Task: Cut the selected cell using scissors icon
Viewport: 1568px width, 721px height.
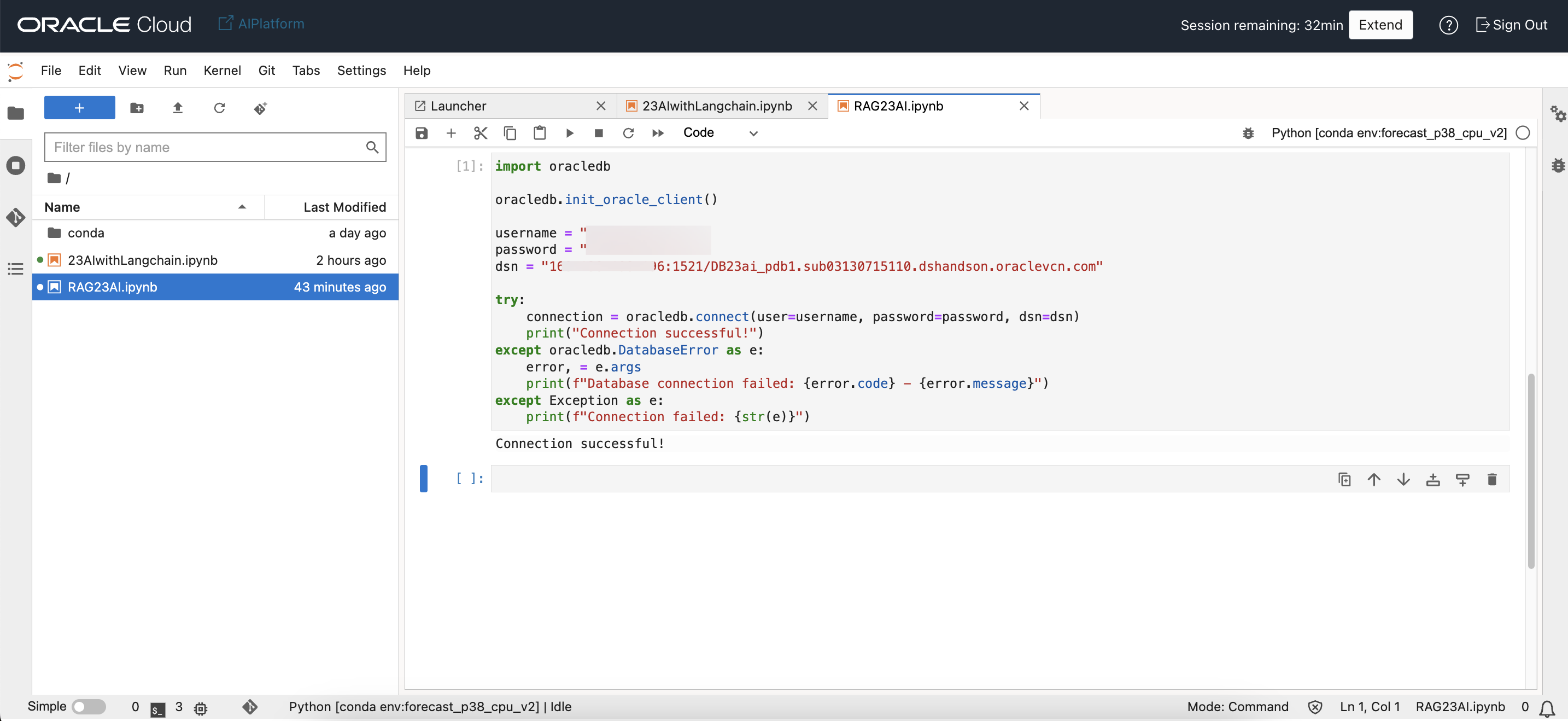Action: [x=480, y=133]
